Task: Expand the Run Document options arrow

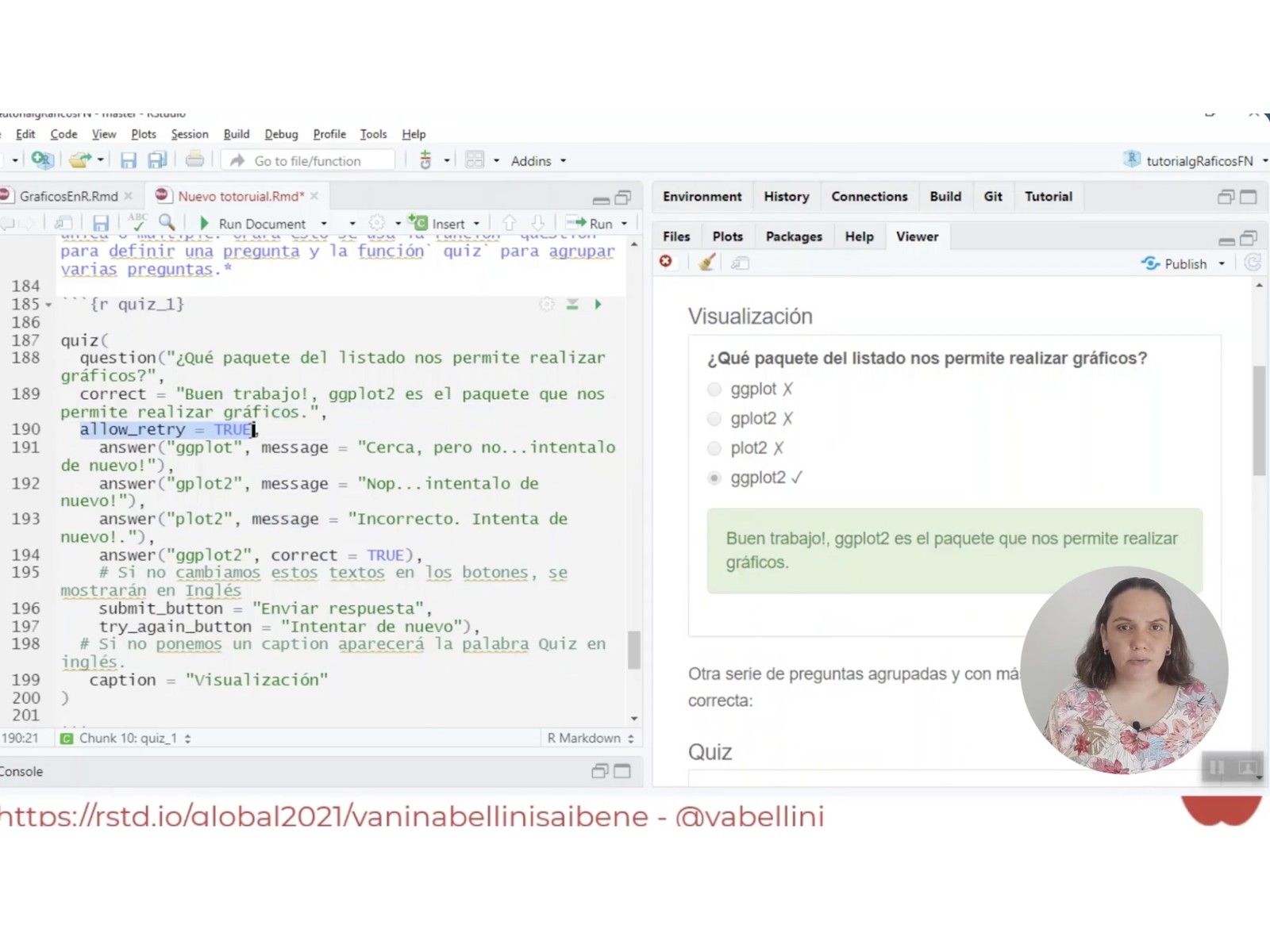Action: coord(324,224)
